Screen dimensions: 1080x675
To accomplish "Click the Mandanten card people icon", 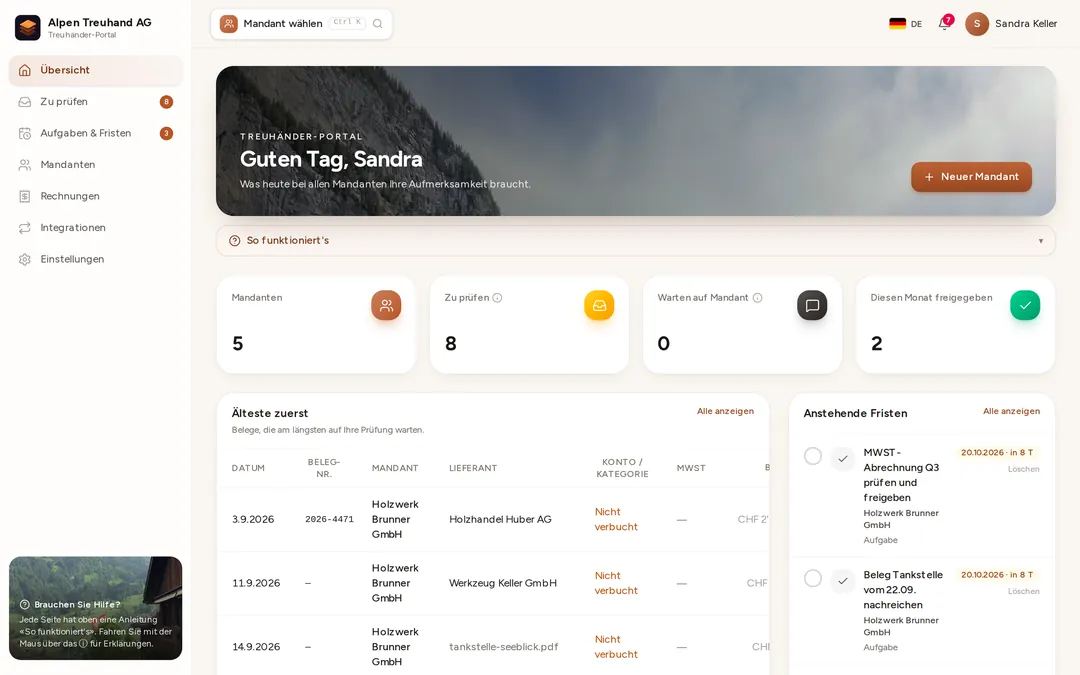I will tap(386, 305).
